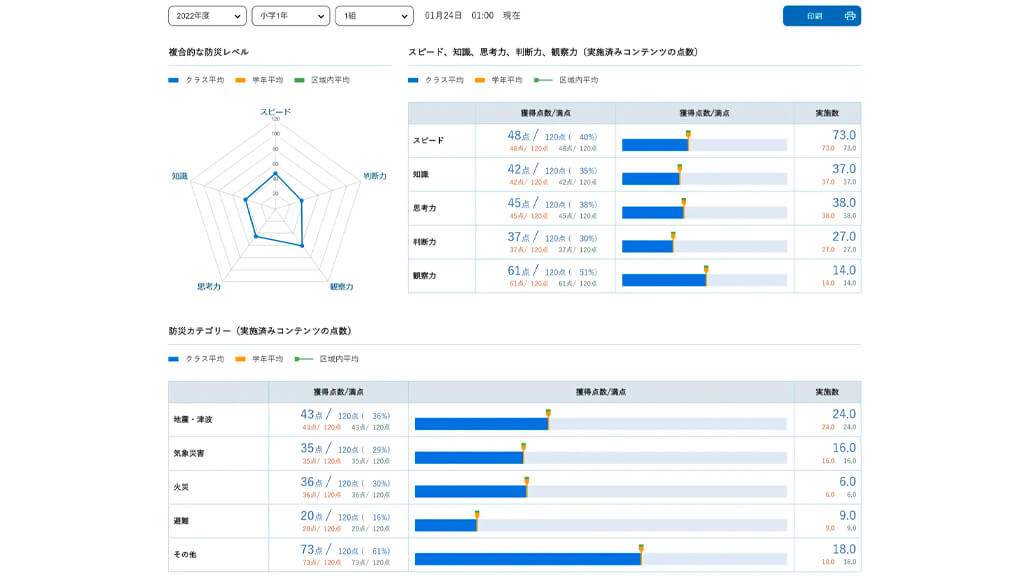Click the printer icon in print button

point(850,16)
